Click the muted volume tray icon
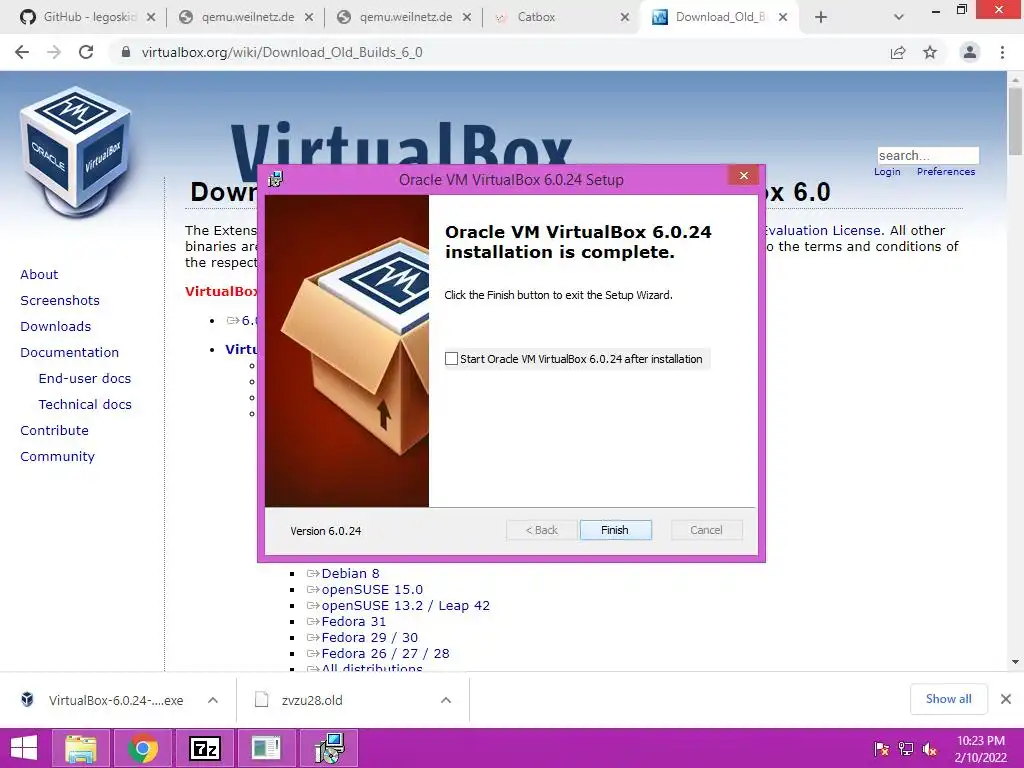The image size is (1024, 768). tap(930, 749)
